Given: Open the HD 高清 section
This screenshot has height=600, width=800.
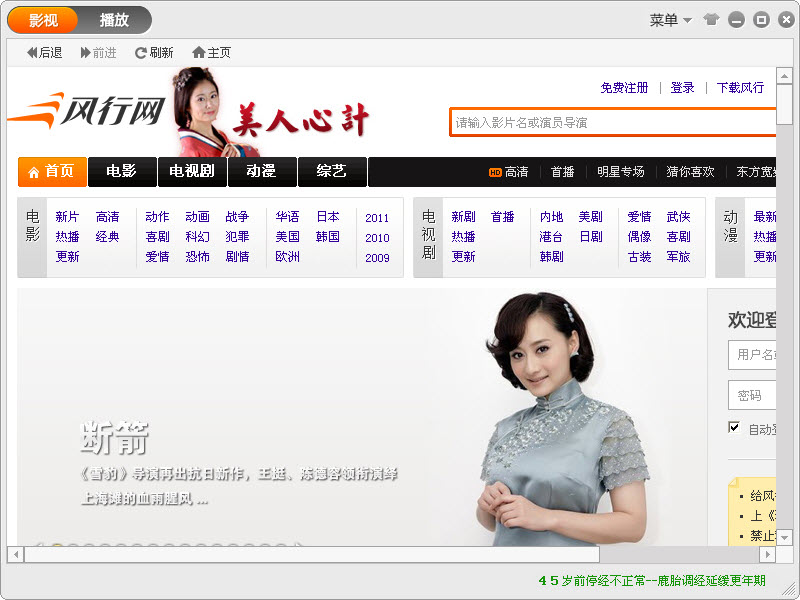Looking at the screenshot, I should 508,172.
